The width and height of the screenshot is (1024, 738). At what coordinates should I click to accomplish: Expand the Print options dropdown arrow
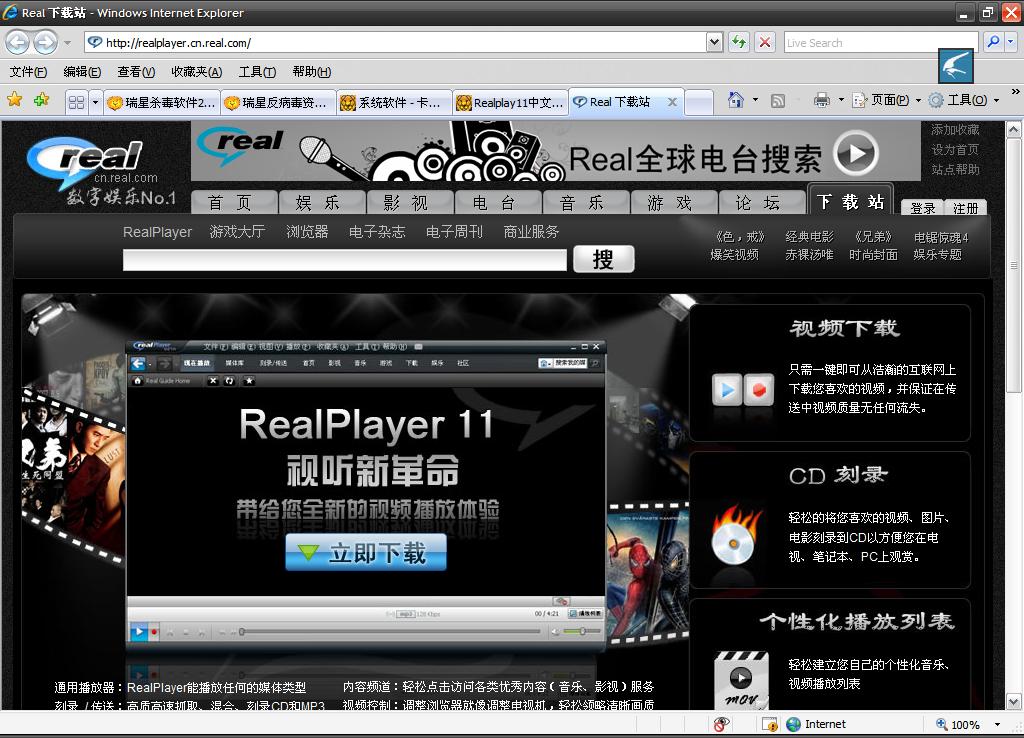pos(840,100)
